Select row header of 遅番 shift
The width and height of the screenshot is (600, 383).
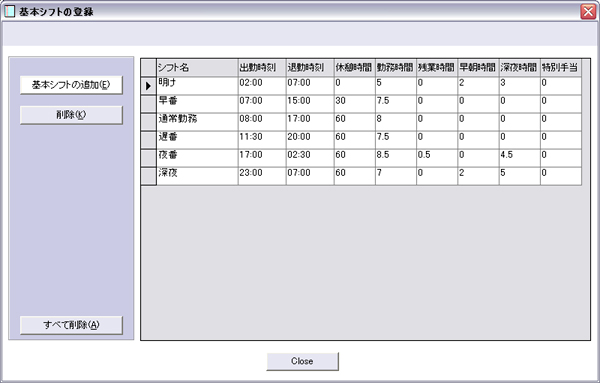pos(148,140)
